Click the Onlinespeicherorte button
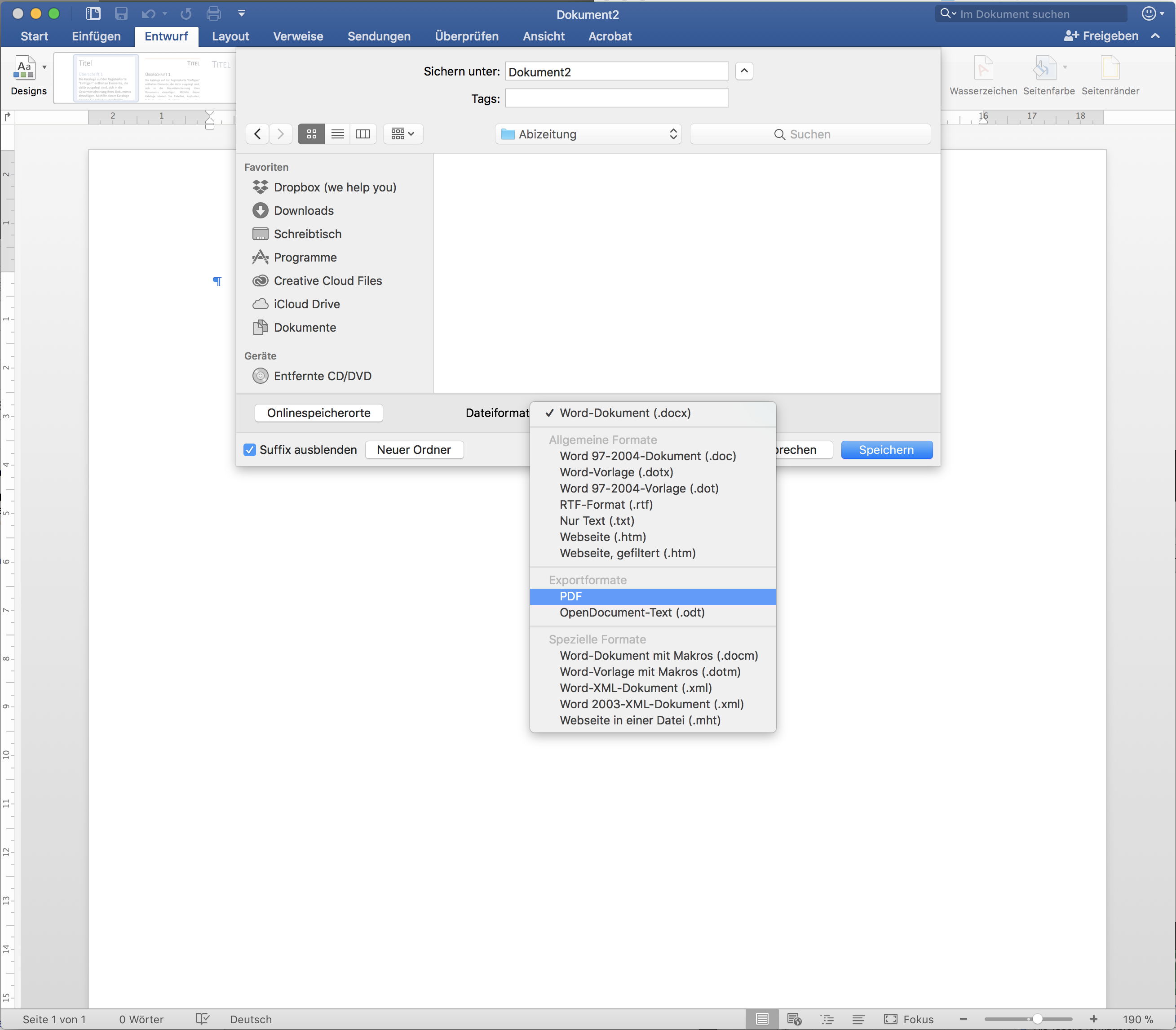The height and width of the screenshot is (1030, 1176). tap(318, 413)
